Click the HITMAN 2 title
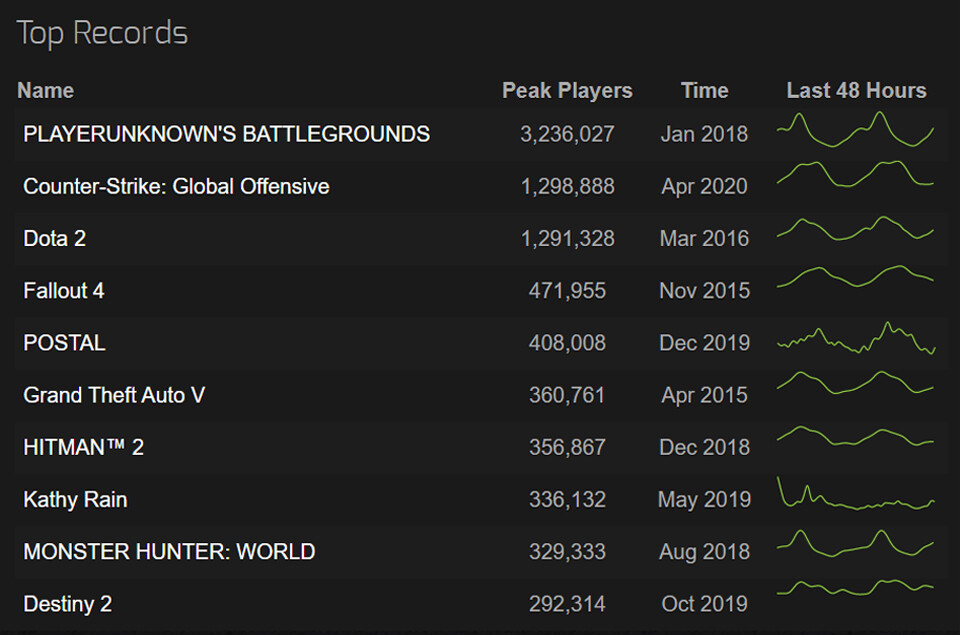960x635 pixels. [83, 447]
